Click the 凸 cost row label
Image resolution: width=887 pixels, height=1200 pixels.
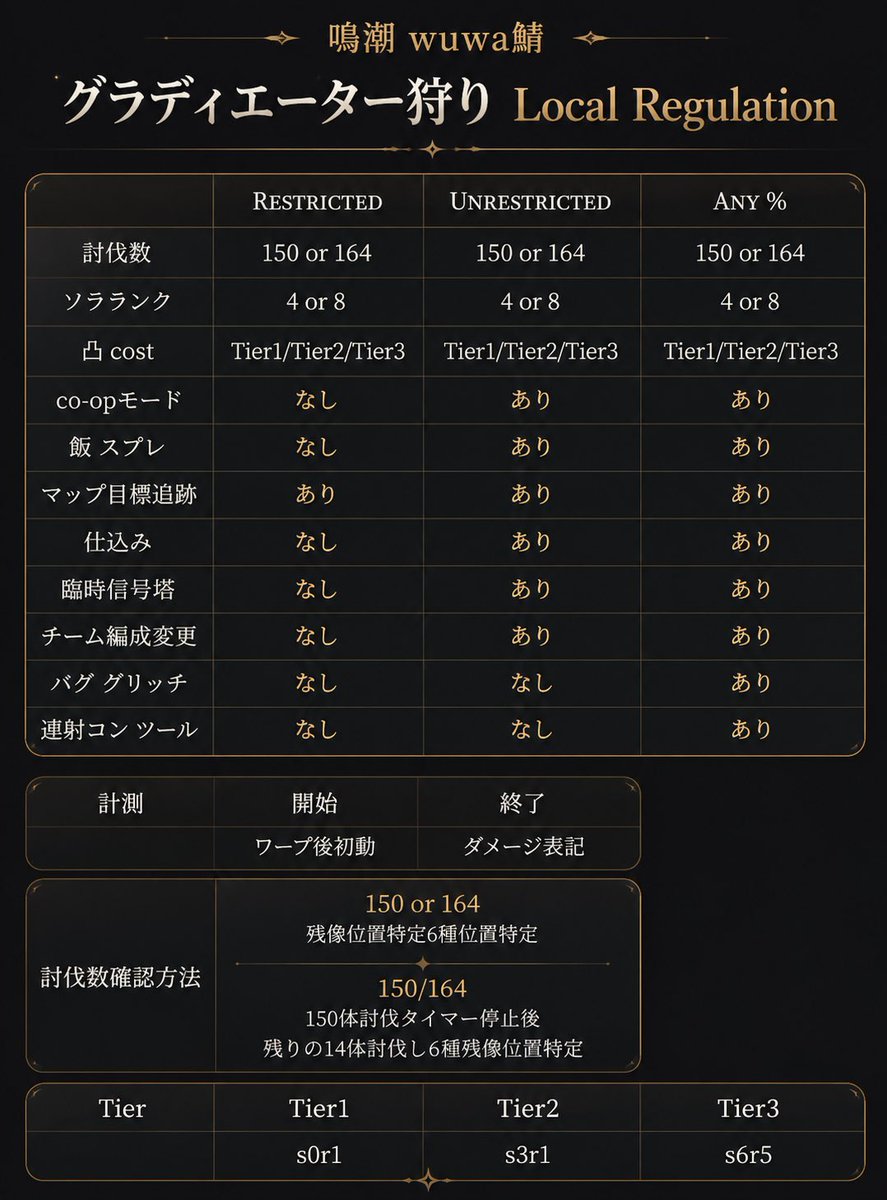(118, 352)
